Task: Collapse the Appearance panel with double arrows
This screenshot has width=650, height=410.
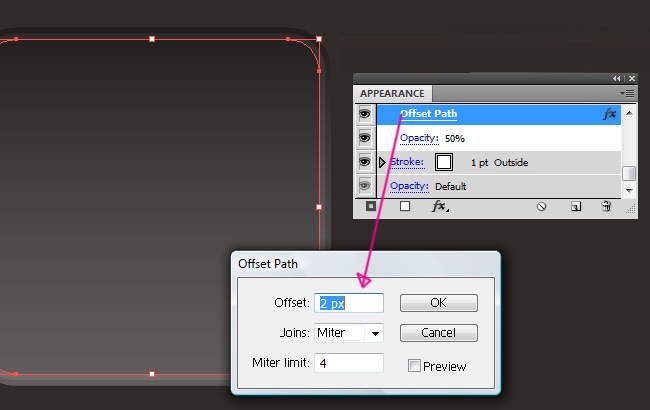Action: pyautogui.click(x=616, y=78)
